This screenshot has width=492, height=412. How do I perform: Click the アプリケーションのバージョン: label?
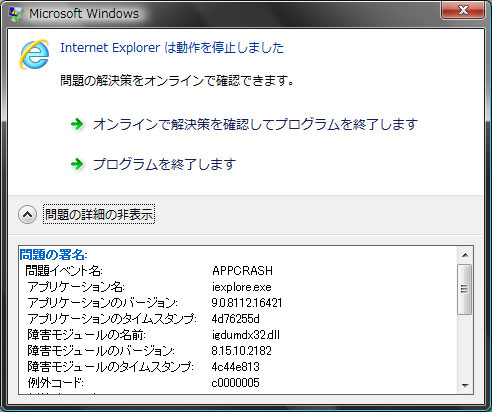[102, 303]
